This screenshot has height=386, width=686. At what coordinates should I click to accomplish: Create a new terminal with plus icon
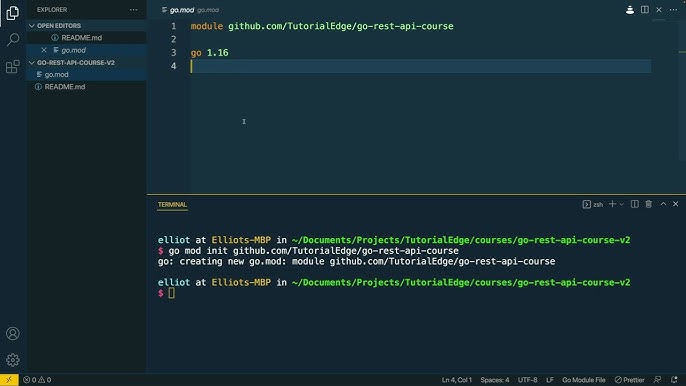click(612, 204)
